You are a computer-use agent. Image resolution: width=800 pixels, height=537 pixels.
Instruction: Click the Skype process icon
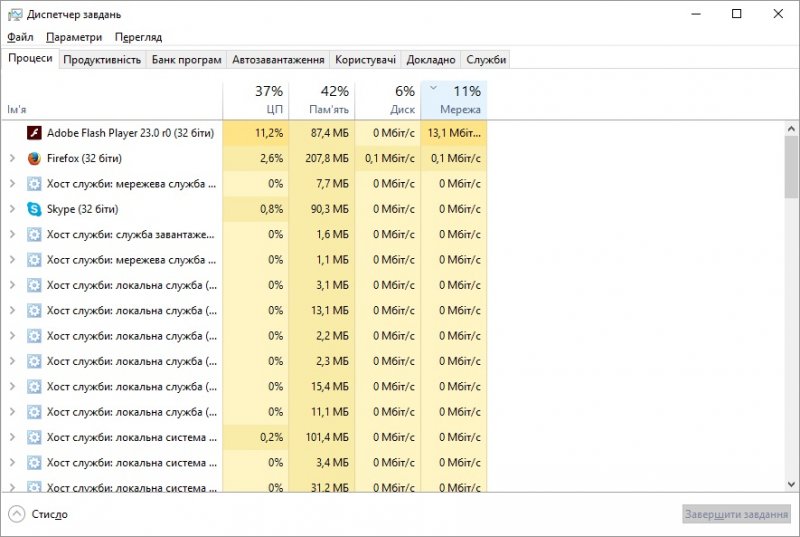point(34,209)
